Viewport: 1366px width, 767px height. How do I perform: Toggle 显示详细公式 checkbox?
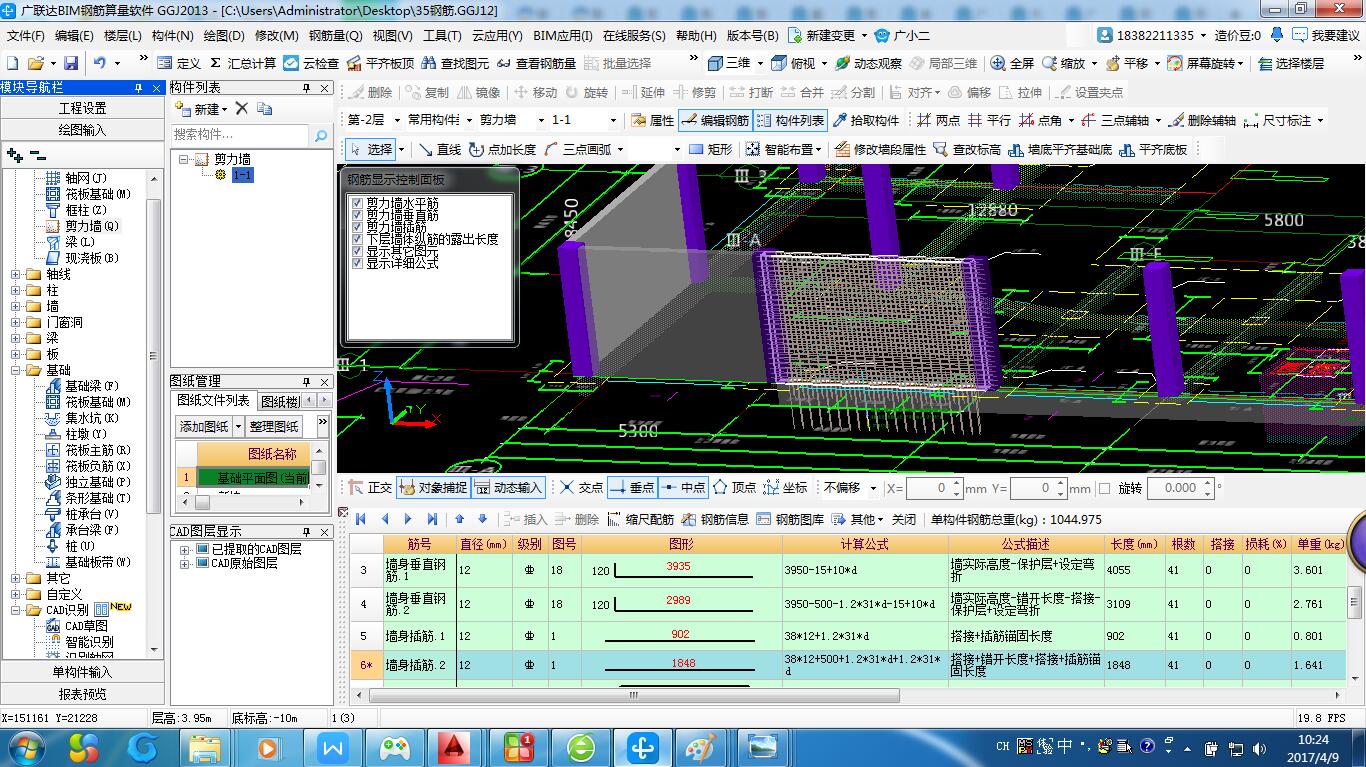(x=357, y=263)
